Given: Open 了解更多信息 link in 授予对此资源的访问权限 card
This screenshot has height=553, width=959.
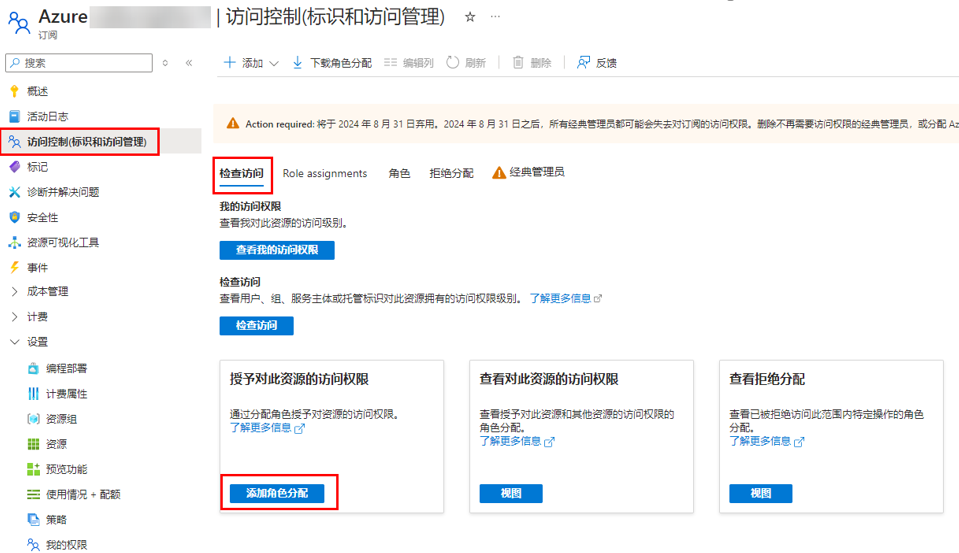Looking at the screenshot, I should pyautogui.click(x=267, y=428).
